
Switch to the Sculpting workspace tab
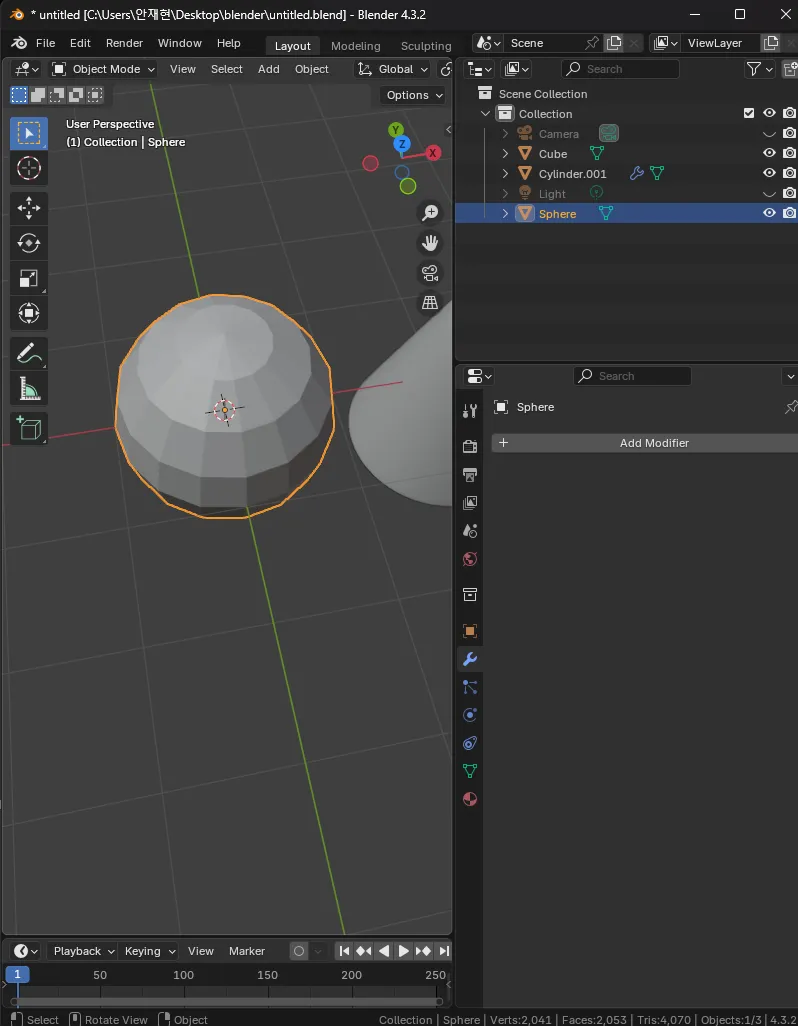click(x=426, y=46)
